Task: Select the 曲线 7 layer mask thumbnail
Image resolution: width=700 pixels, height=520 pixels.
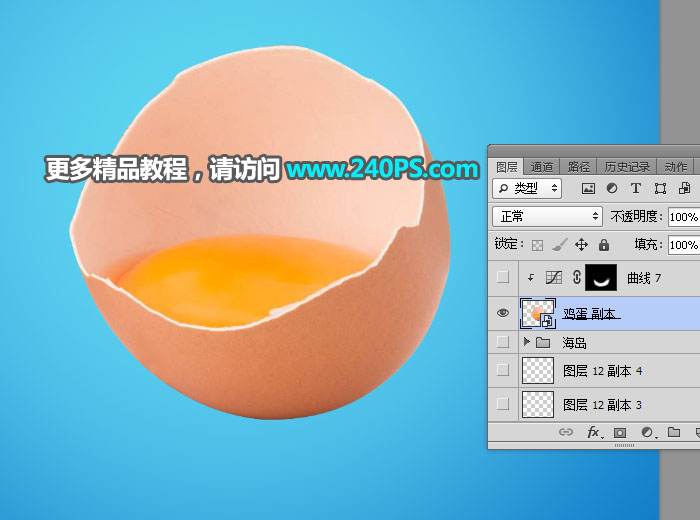Action: pos(601,278)
